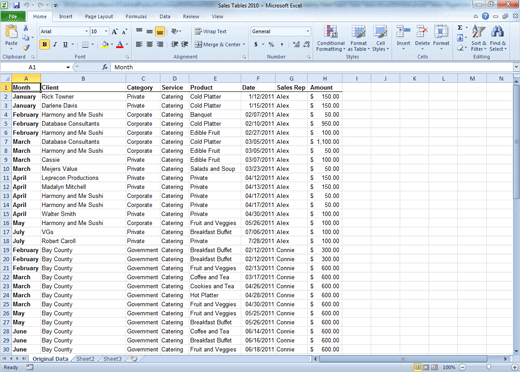
Task: Switch to the Sheet2 worksheet tab
Action: (x=86, y=359)
